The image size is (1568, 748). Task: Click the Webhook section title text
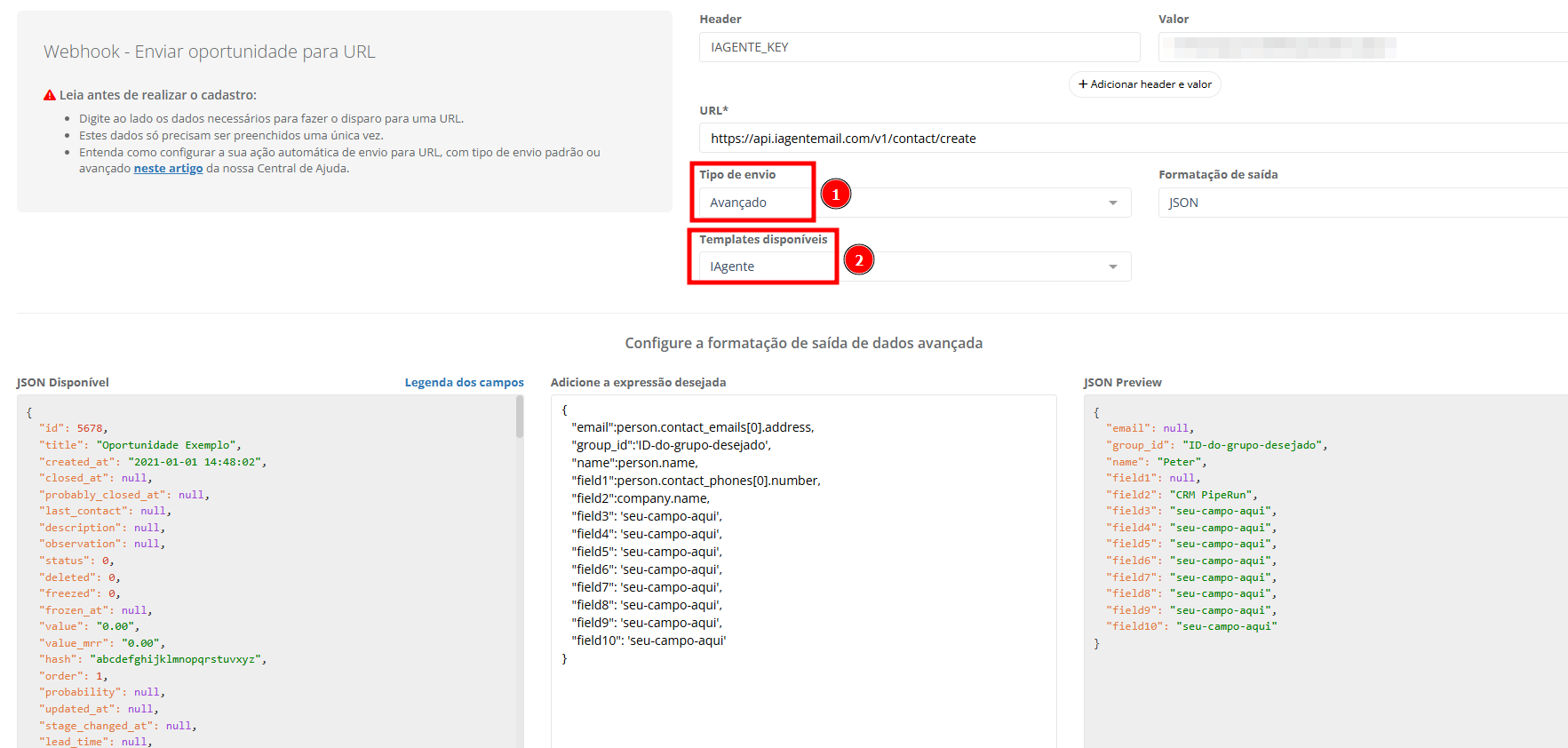coord(210,52)
